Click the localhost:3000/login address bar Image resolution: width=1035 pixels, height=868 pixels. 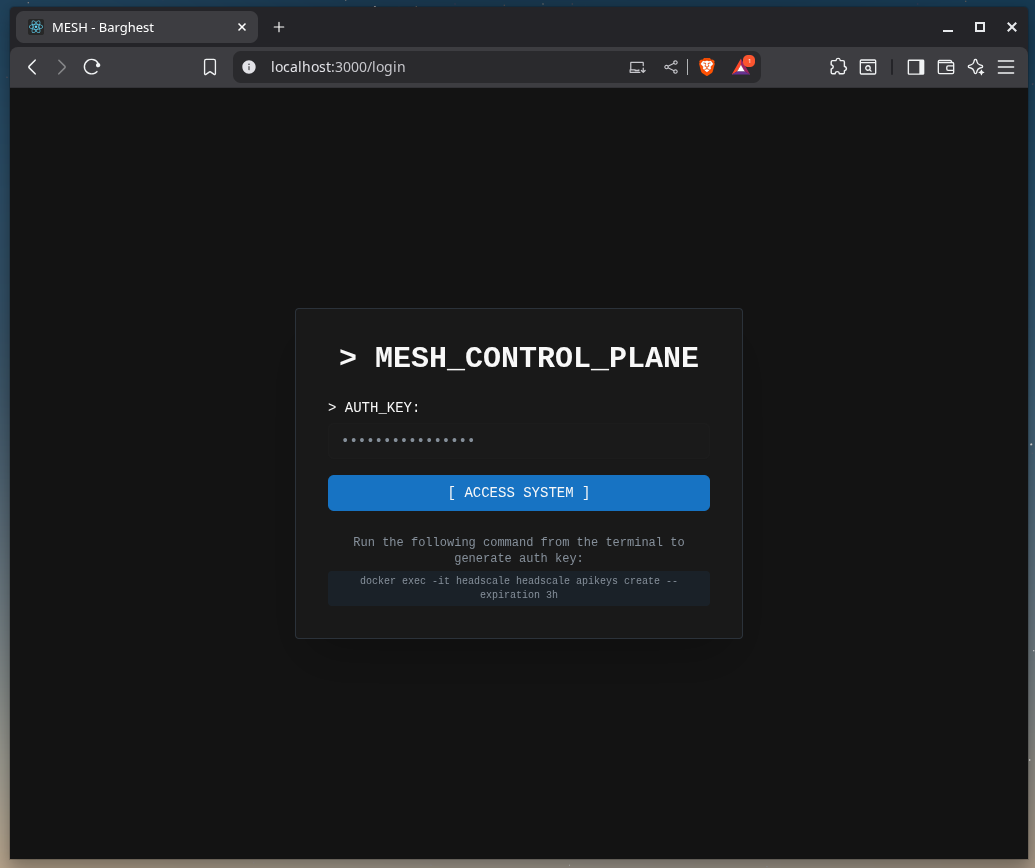click(x=430, y=67)
